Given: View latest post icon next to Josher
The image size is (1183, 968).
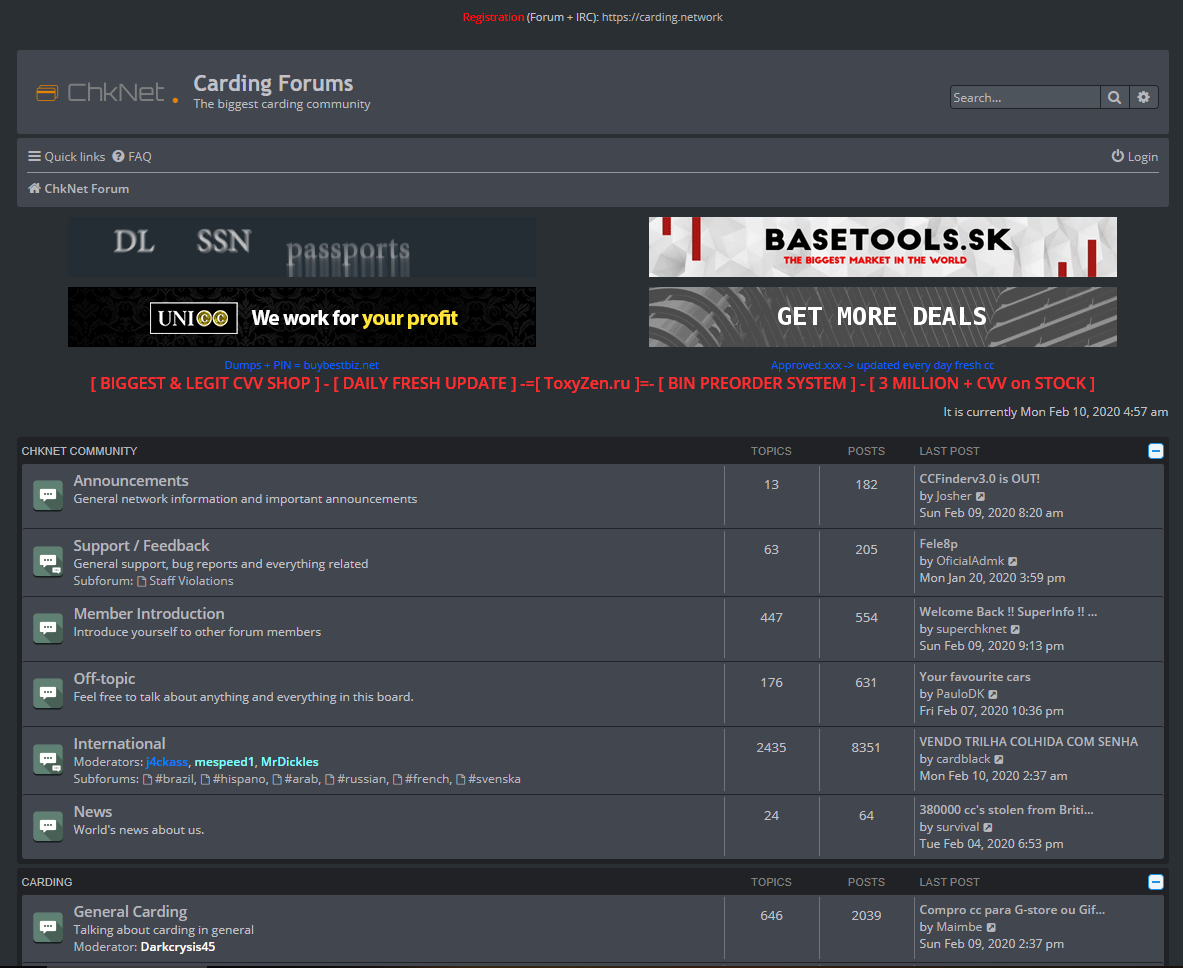Looking at the screenshot, I should click(980, 496).
